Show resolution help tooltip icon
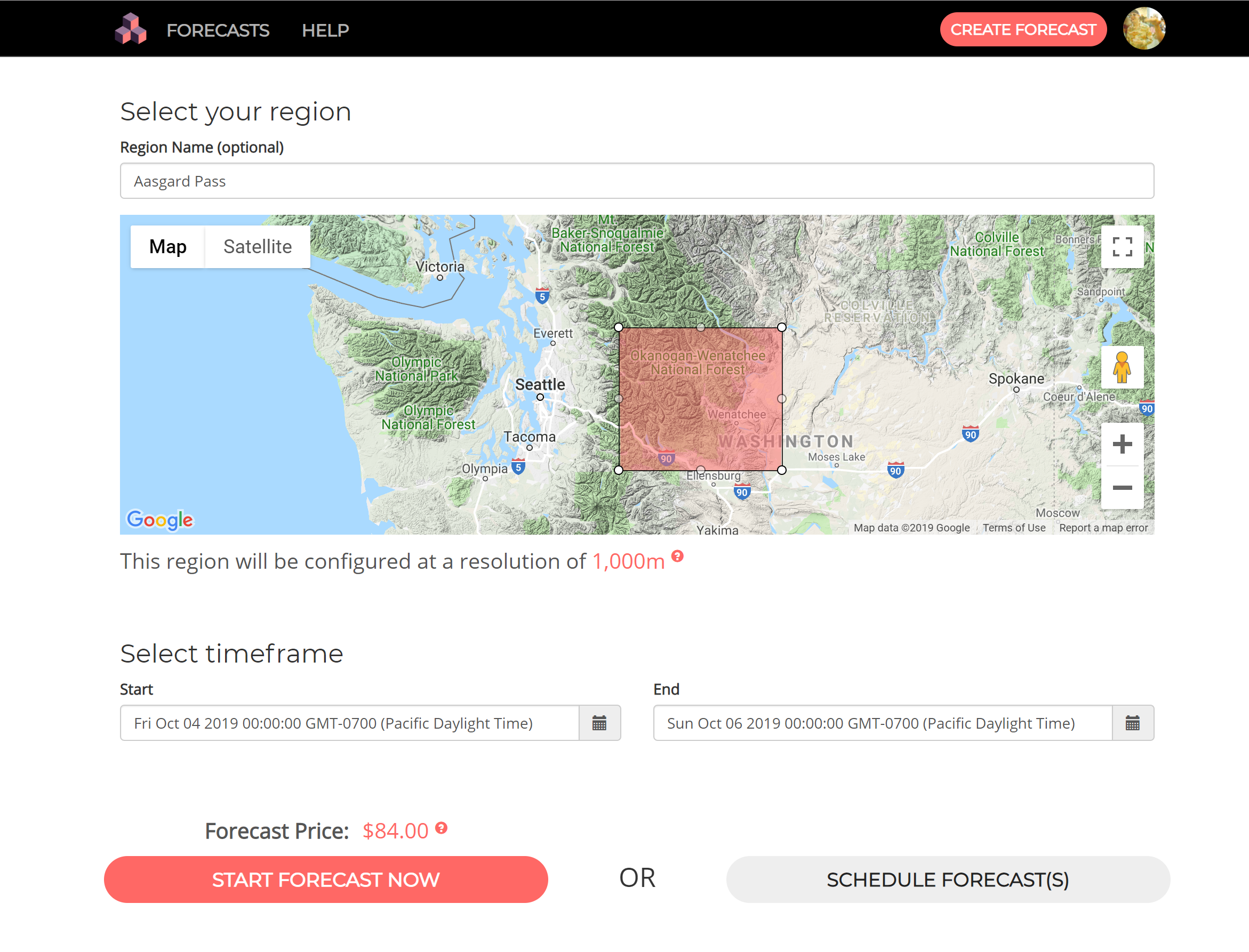The height and width of the screenshot is (952, 1249). (677, 556)
